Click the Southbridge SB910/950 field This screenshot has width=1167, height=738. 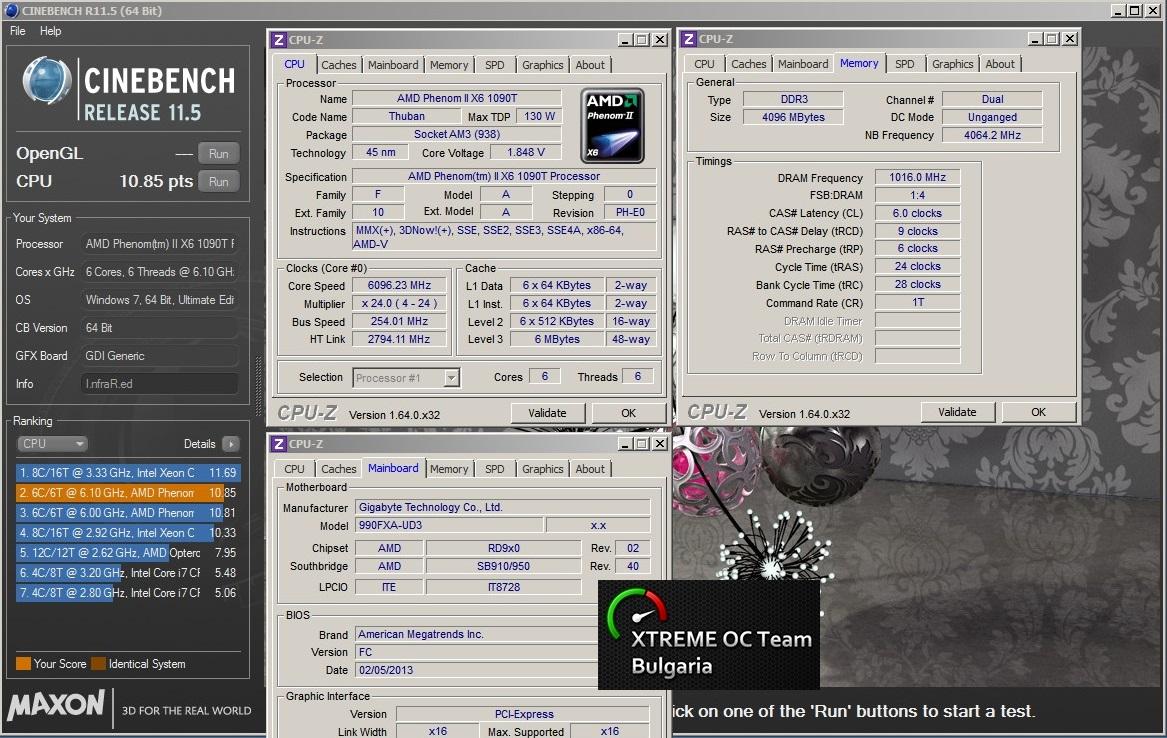click(503, 566)
